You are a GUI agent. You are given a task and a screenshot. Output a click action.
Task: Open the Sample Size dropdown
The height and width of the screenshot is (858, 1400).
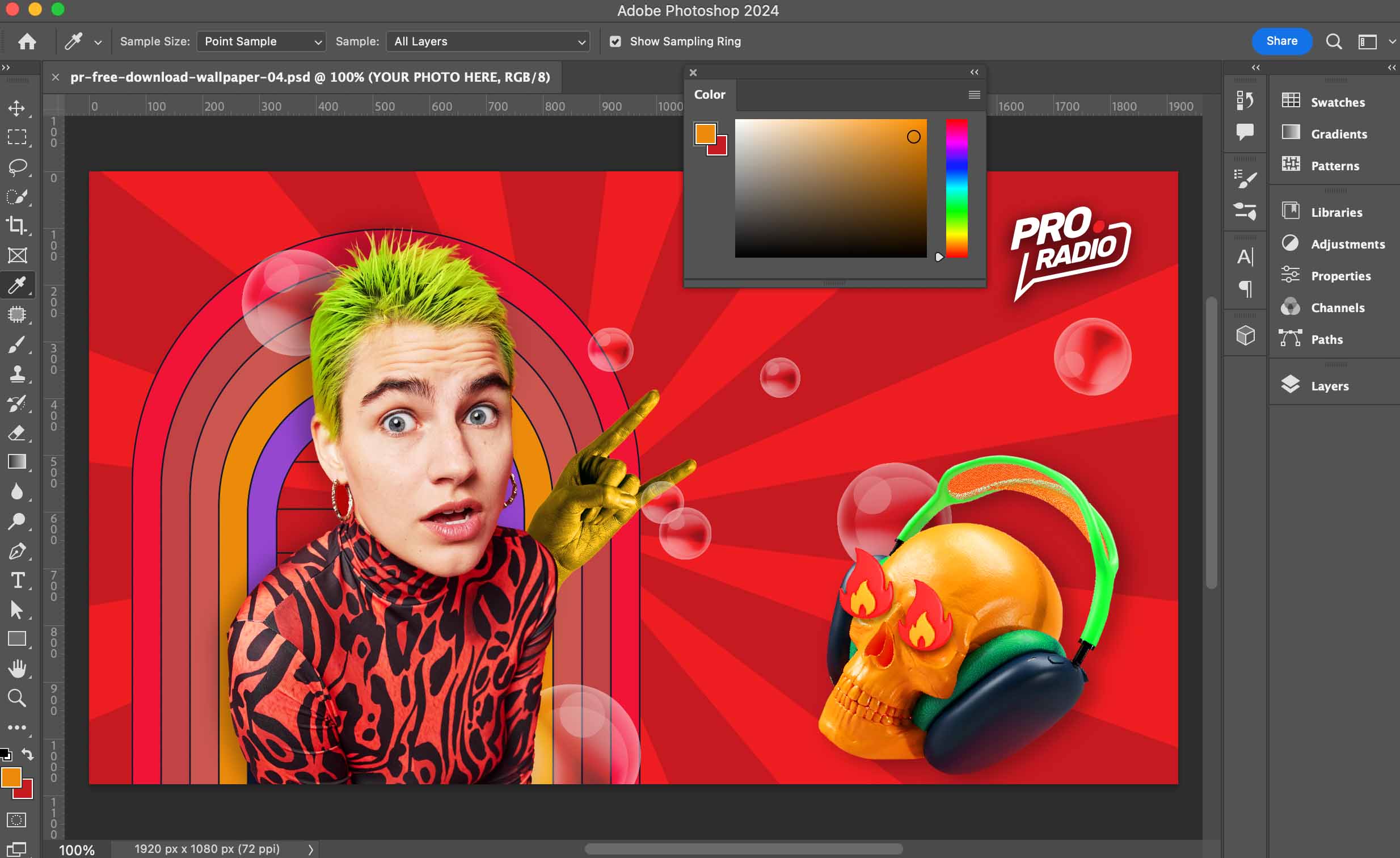click(x=262, y=41)
